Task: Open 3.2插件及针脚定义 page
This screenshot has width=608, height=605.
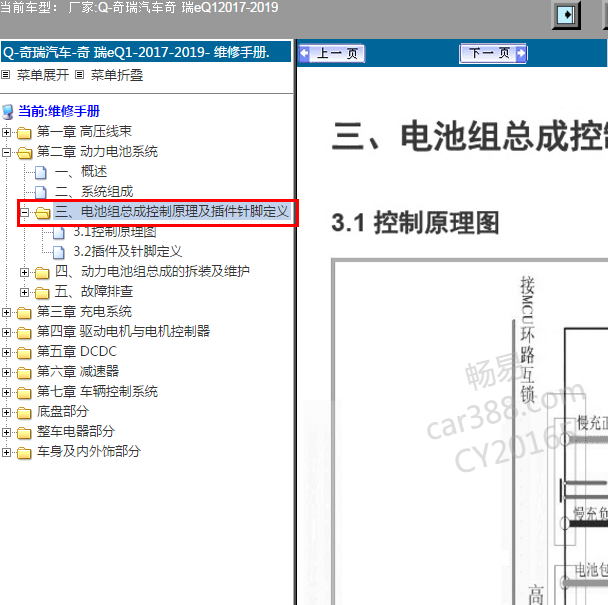Action: click(128, 251)
